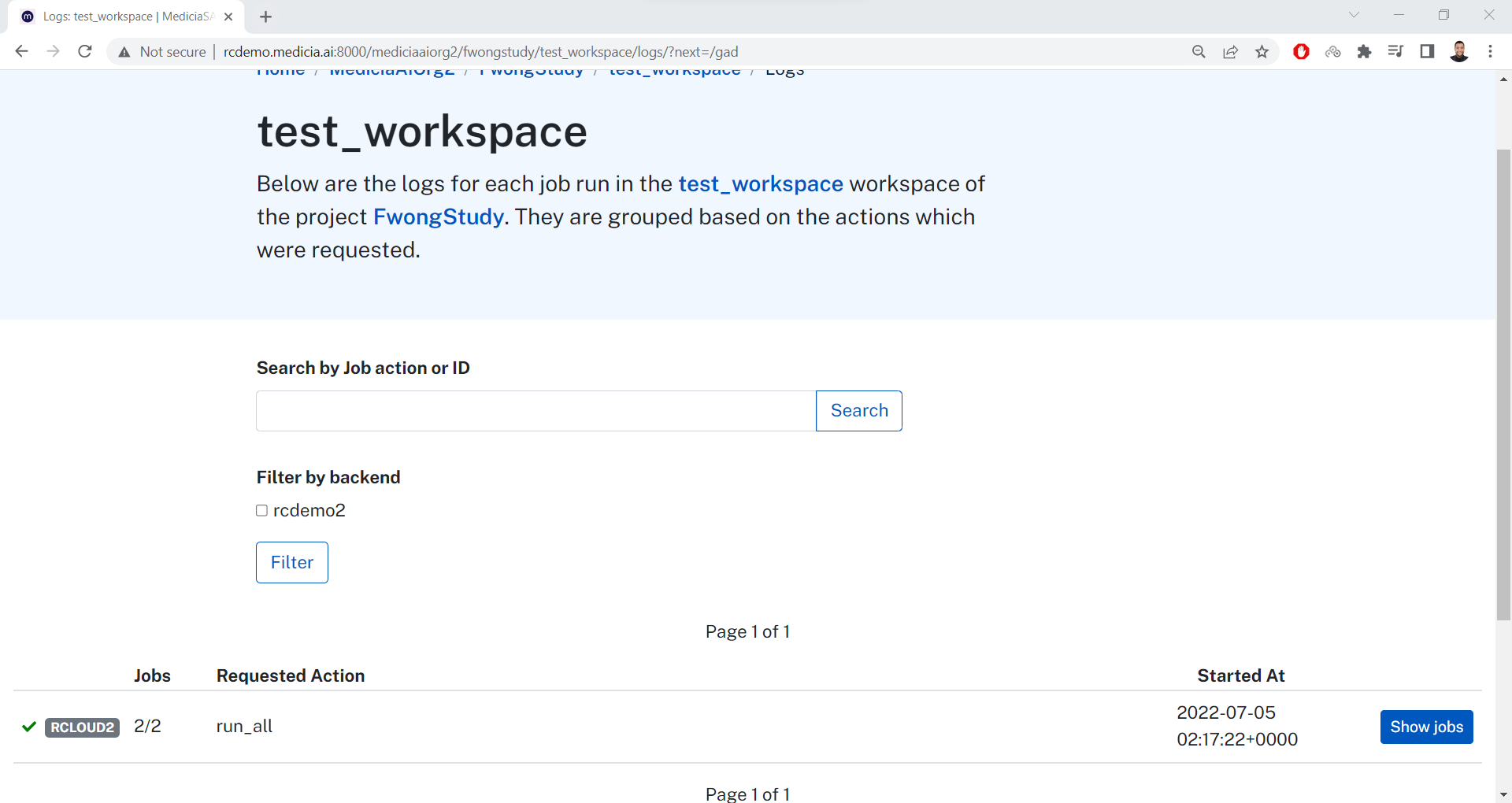Click the address bar URL

pyautogui.click(x=480, y=52)
